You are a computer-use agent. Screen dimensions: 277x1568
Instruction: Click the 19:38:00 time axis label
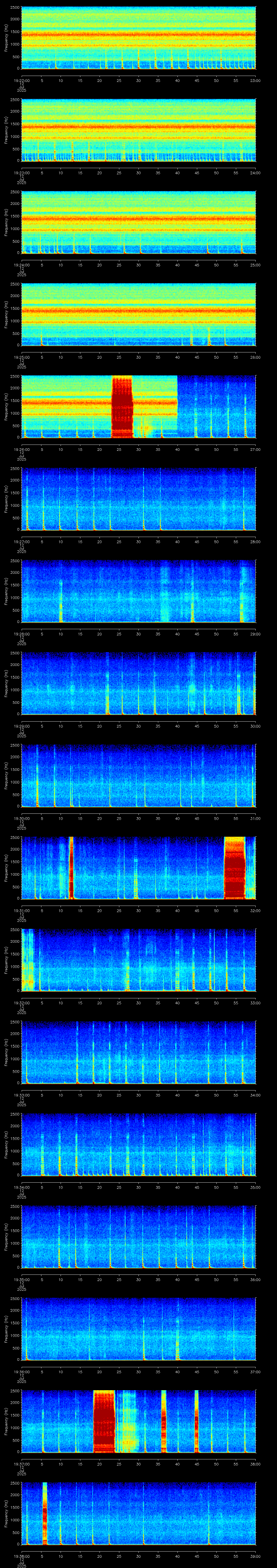click(21, 1556)
